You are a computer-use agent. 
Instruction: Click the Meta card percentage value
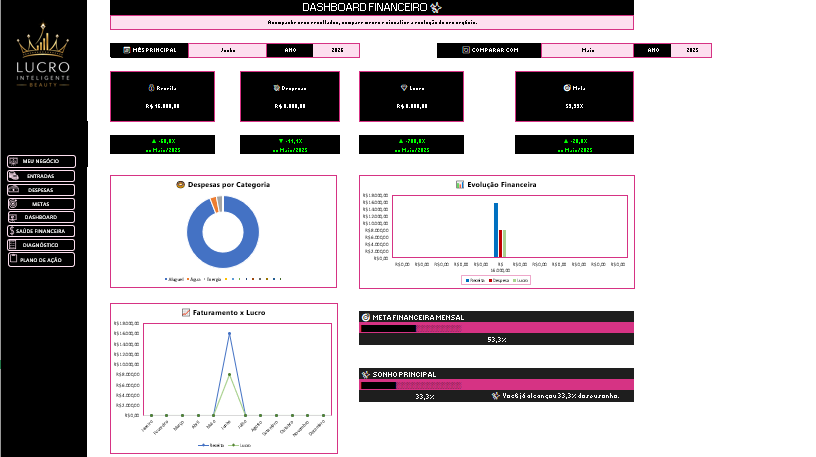tap(575, 106)
